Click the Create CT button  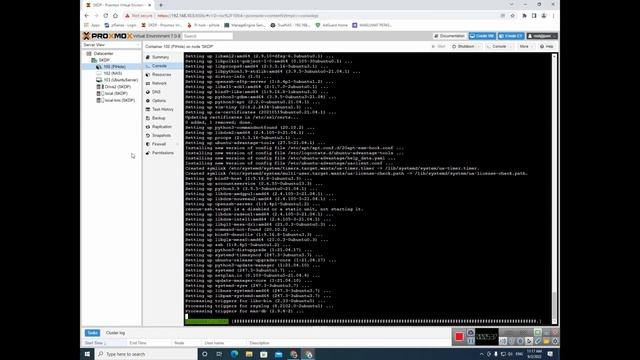[x=511, y=36]
